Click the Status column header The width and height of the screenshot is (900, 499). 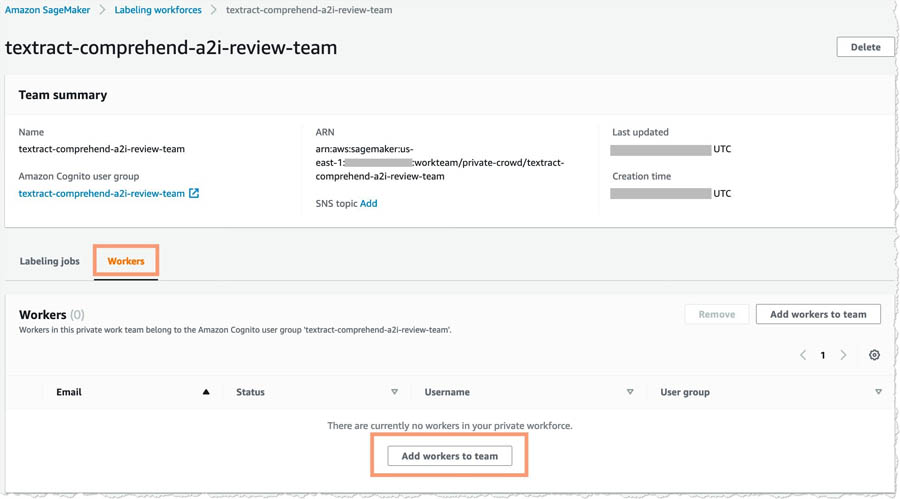click(x=250, y=392)
